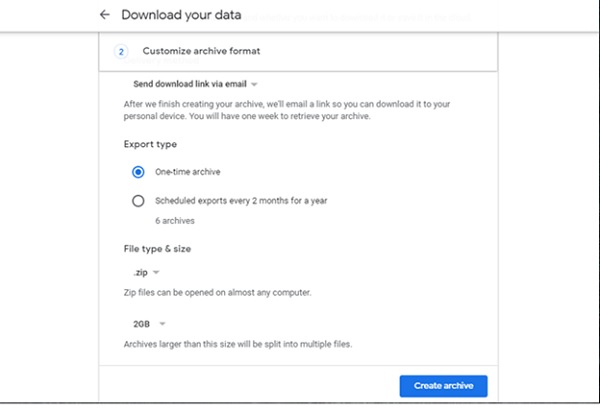
Task: Click the Customize archive format header
Action: point(201,51)
